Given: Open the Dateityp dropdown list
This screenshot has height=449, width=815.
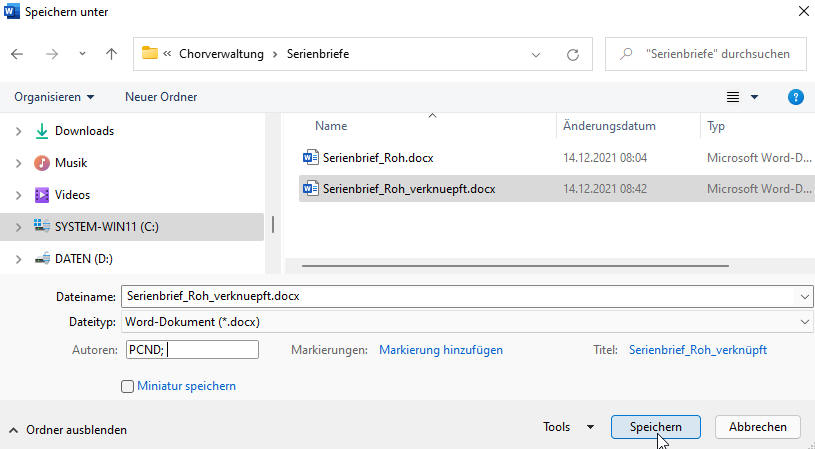Looking at the screenshot, I should point(805,322).
